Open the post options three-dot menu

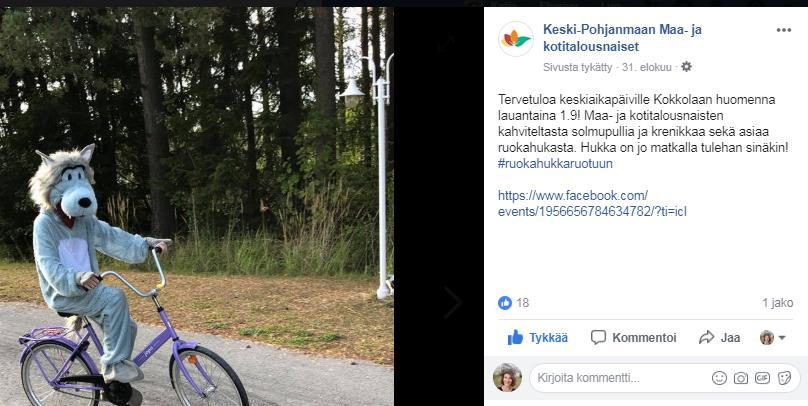(x=783, y=30)
